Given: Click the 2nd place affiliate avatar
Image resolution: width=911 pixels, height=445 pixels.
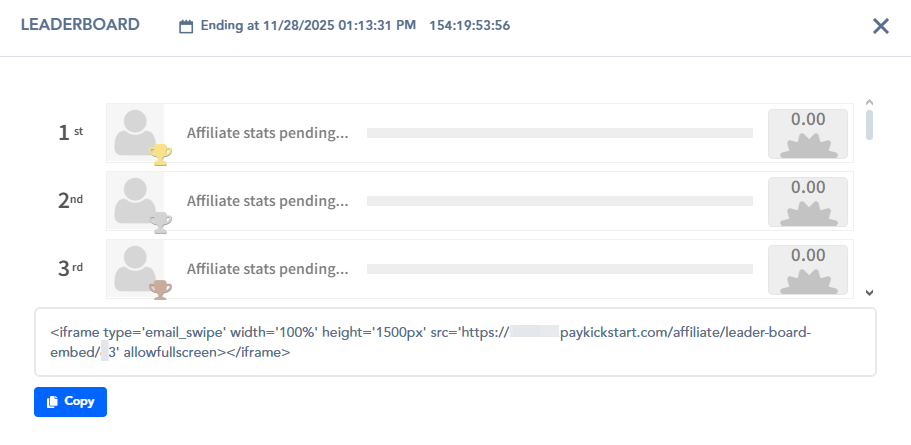Looking at the screenshot, I should point(135,201).
